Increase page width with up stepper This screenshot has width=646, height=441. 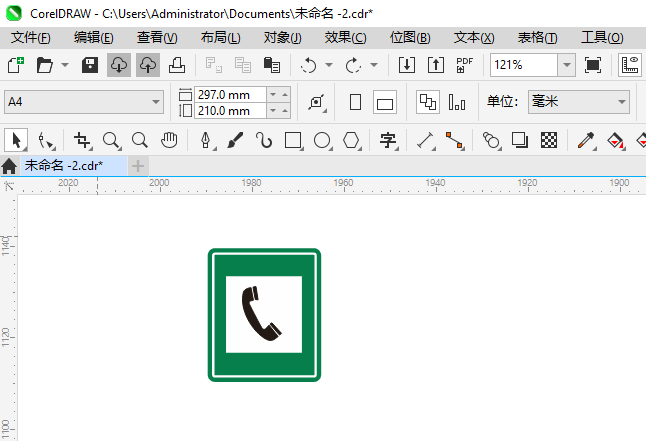click(x=285, y=95)
